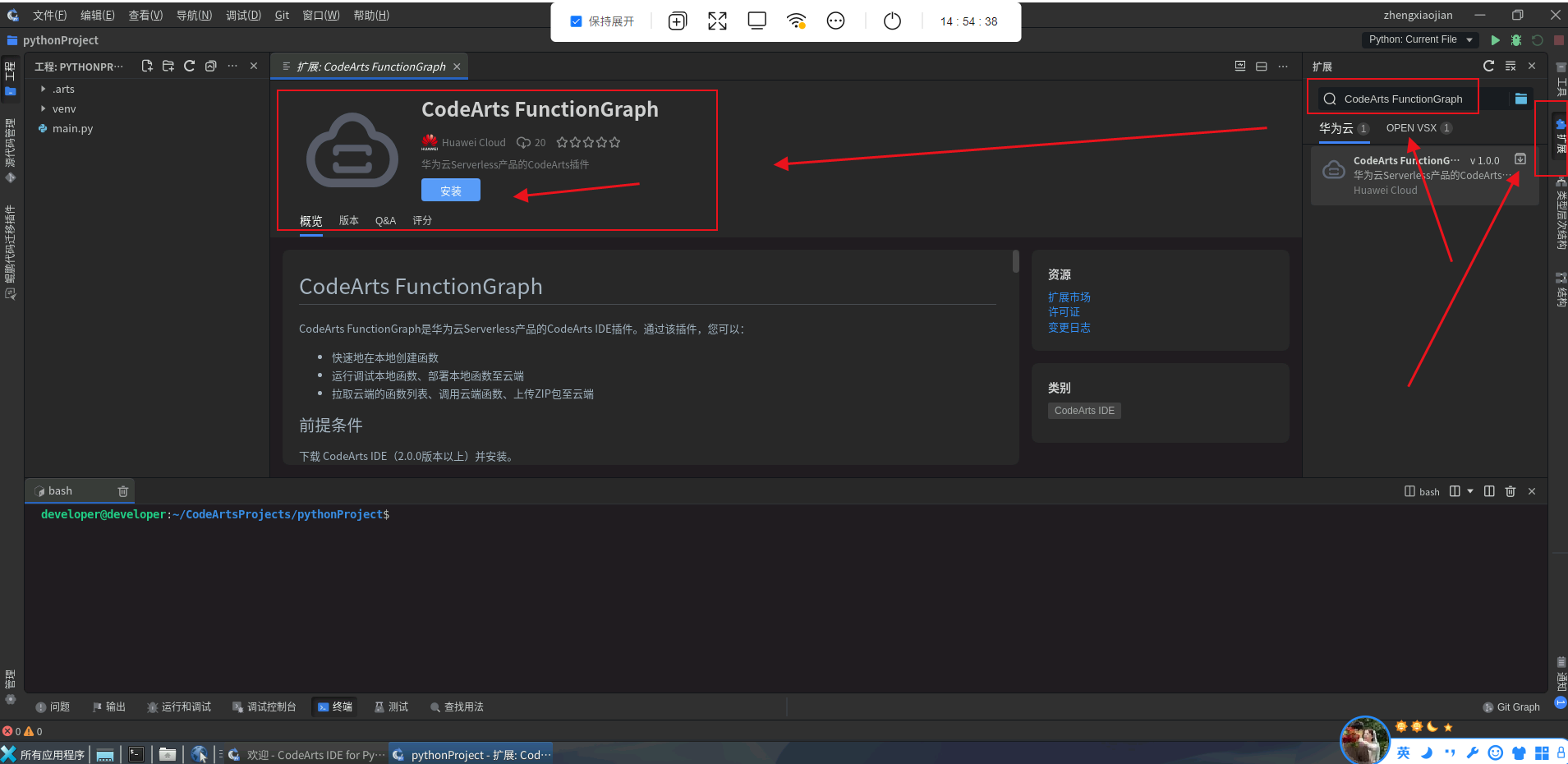Click the rerun icon in run toolbar
This screenshot has height=764, width=1568.
(x=1538, y=39)
